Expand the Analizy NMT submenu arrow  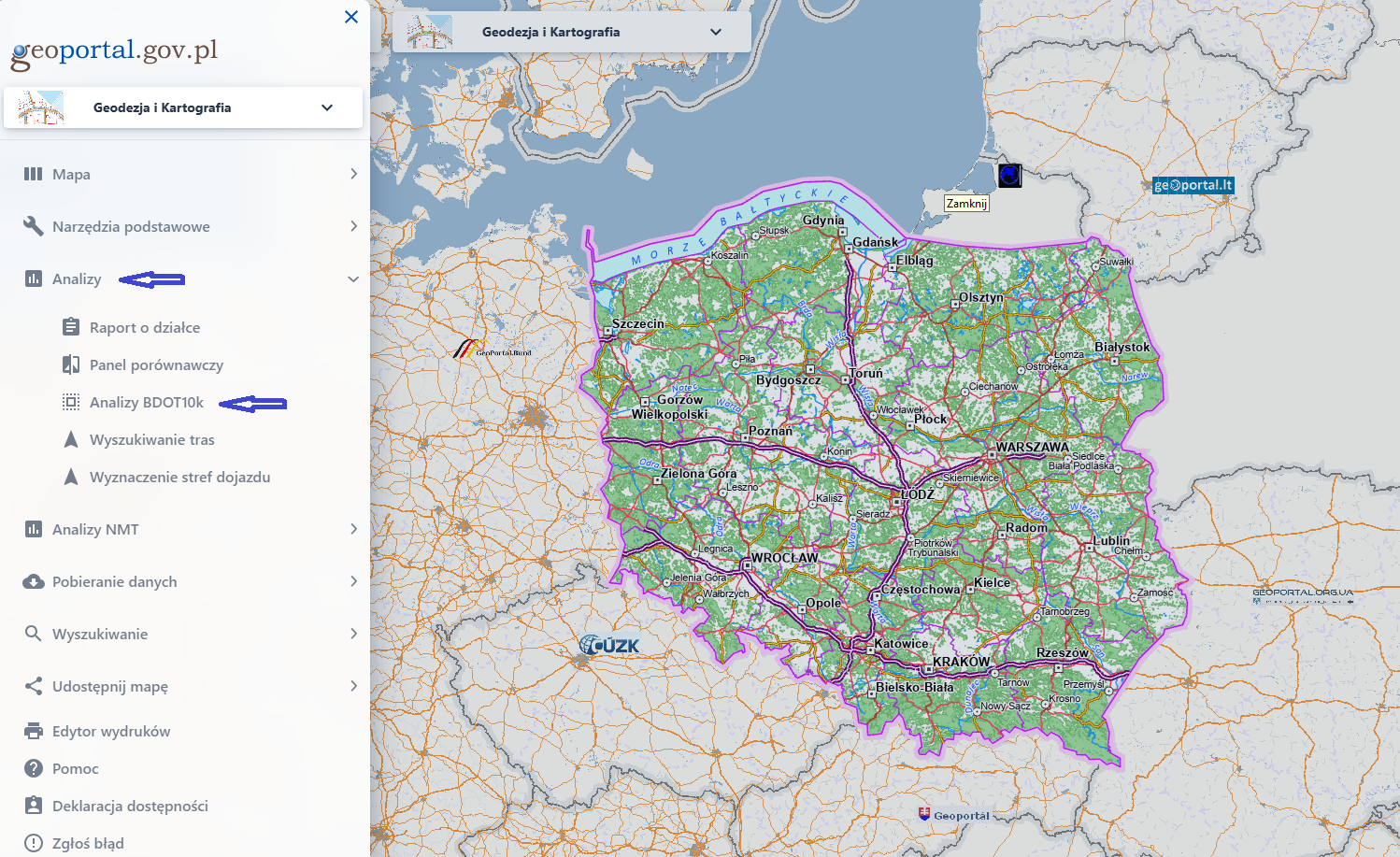(x=353, y=529)
